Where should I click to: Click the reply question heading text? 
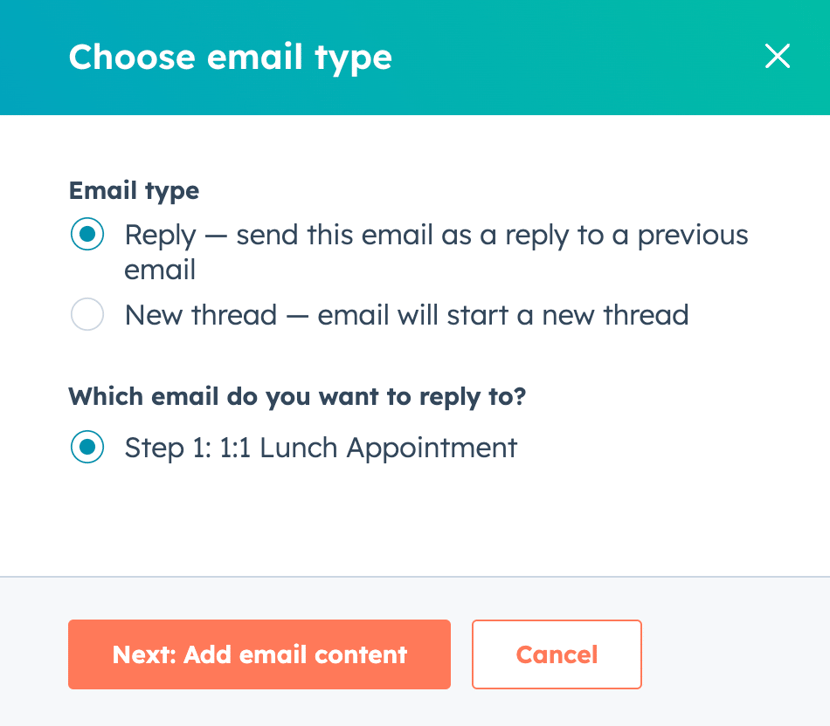pyautogui.click(x=295, y=396)
